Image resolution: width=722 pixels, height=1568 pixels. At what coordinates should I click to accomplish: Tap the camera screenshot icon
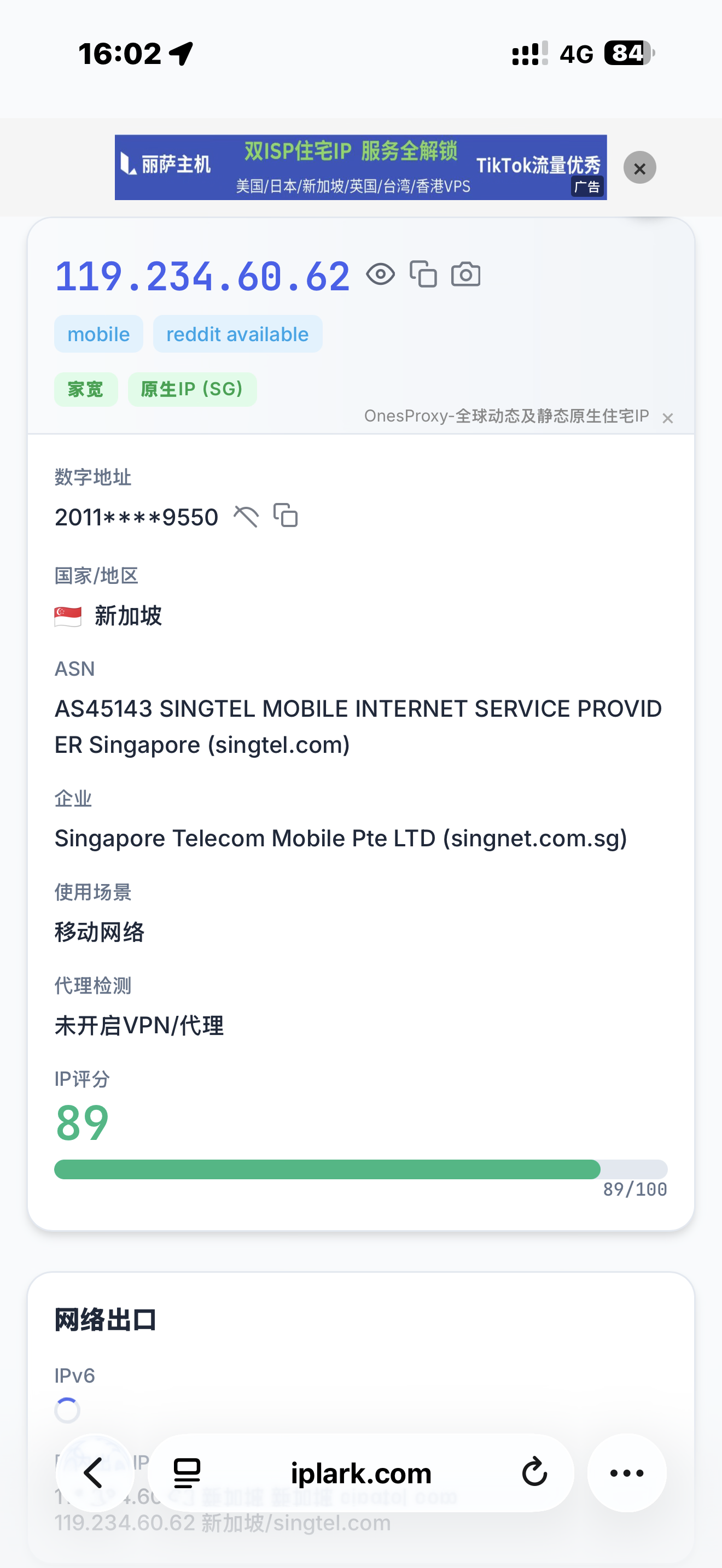465,274
